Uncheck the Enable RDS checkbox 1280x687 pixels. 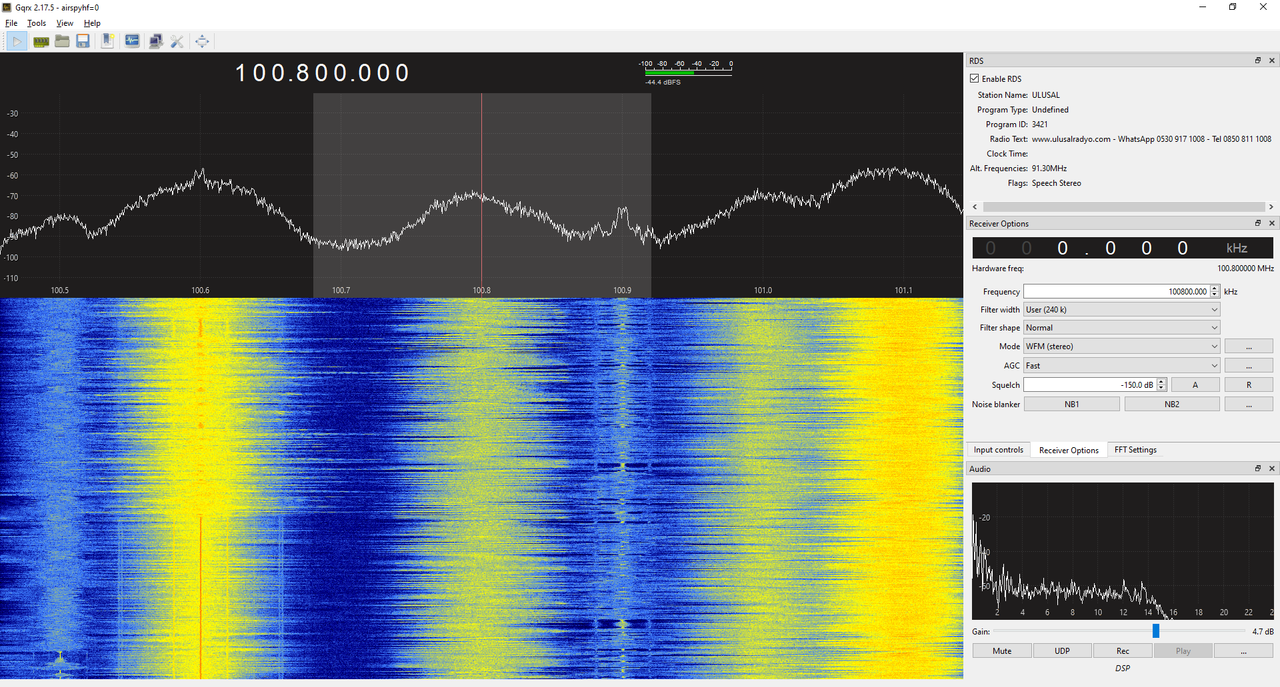(975, 78)
